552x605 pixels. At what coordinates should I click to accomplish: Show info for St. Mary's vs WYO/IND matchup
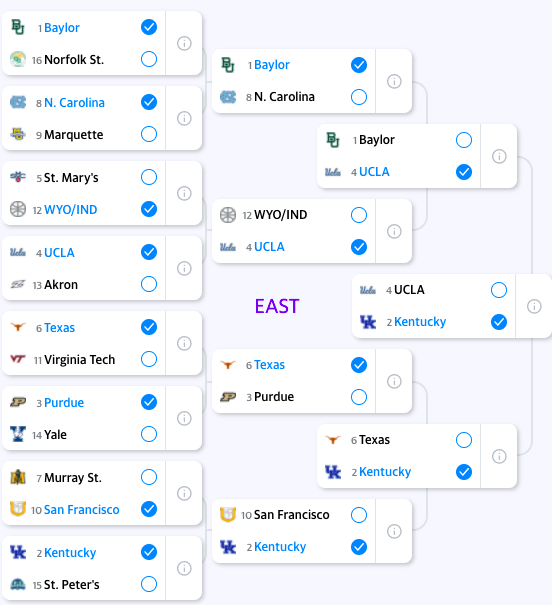coord(184,193)
